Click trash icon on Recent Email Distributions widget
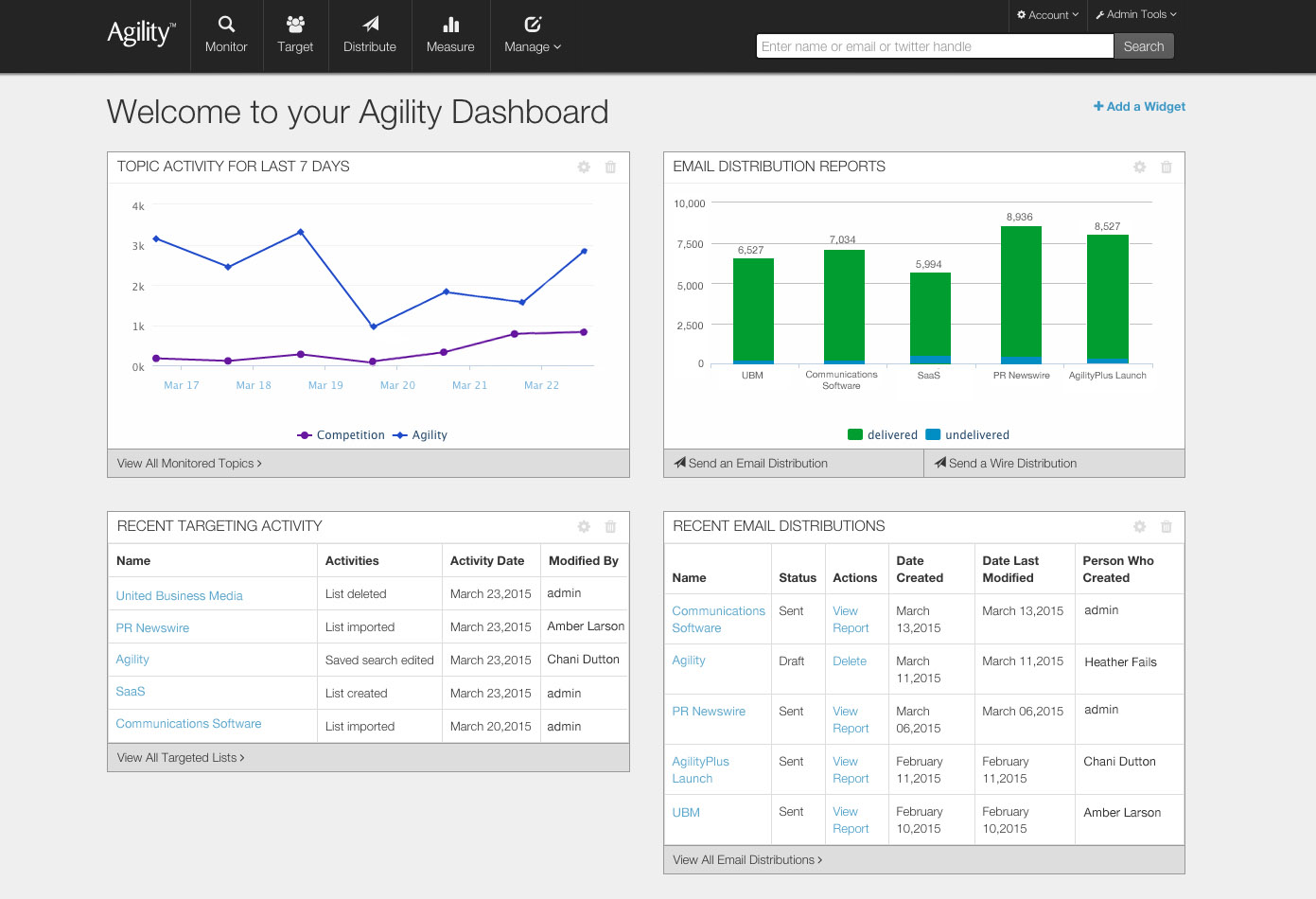This screenshot has height=899, width=1316. 1166,527
